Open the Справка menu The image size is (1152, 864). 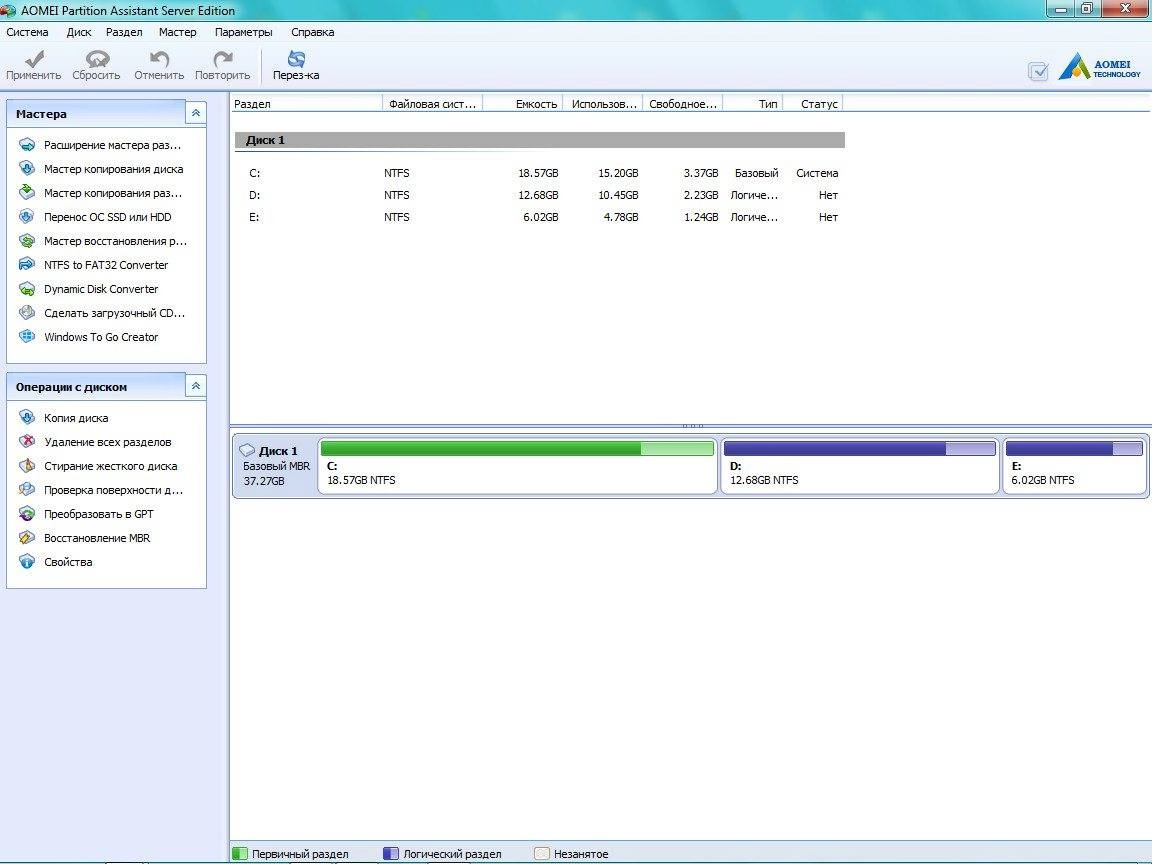click(312, 32)
